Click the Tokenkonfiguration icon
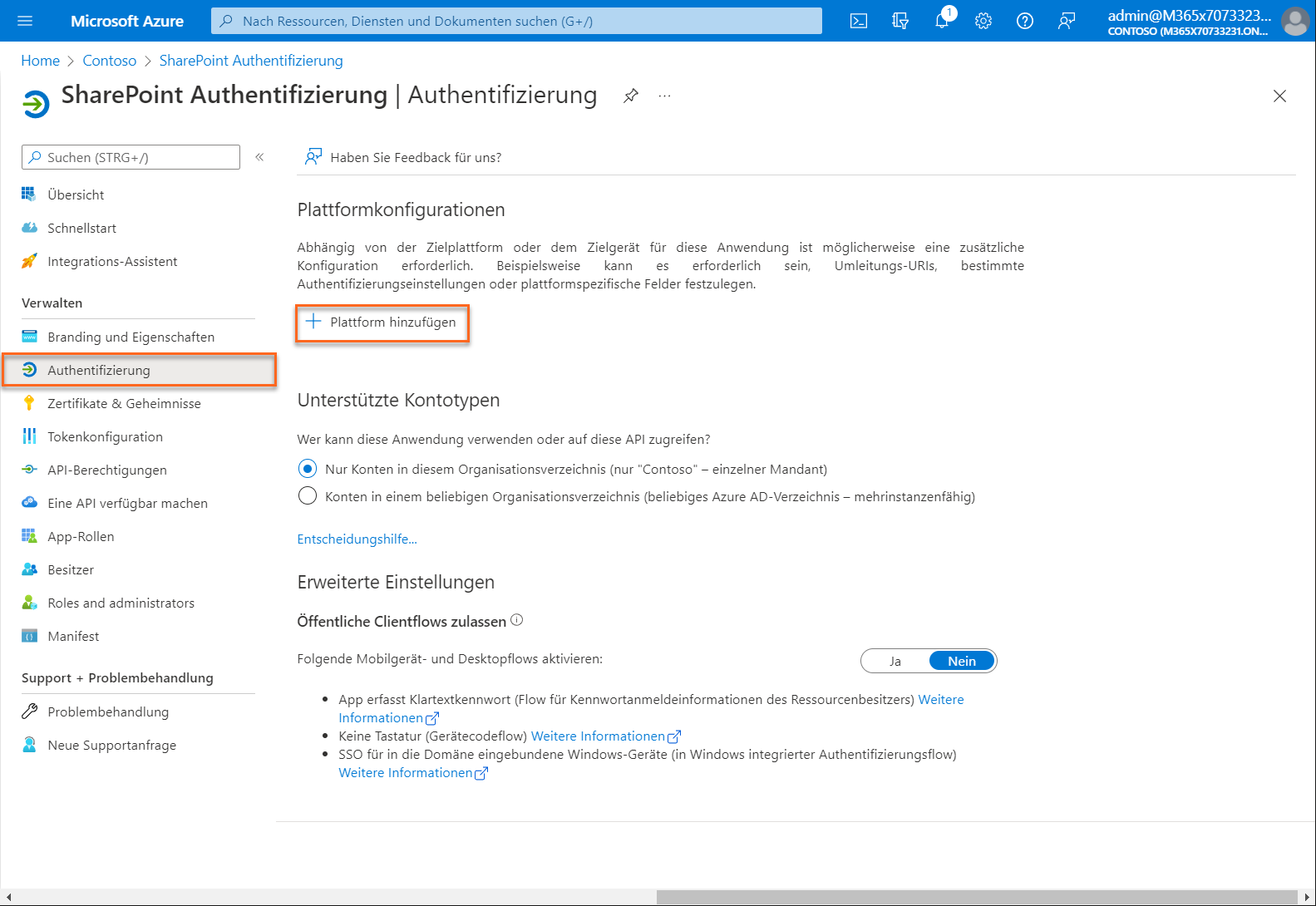 (29, 436)
